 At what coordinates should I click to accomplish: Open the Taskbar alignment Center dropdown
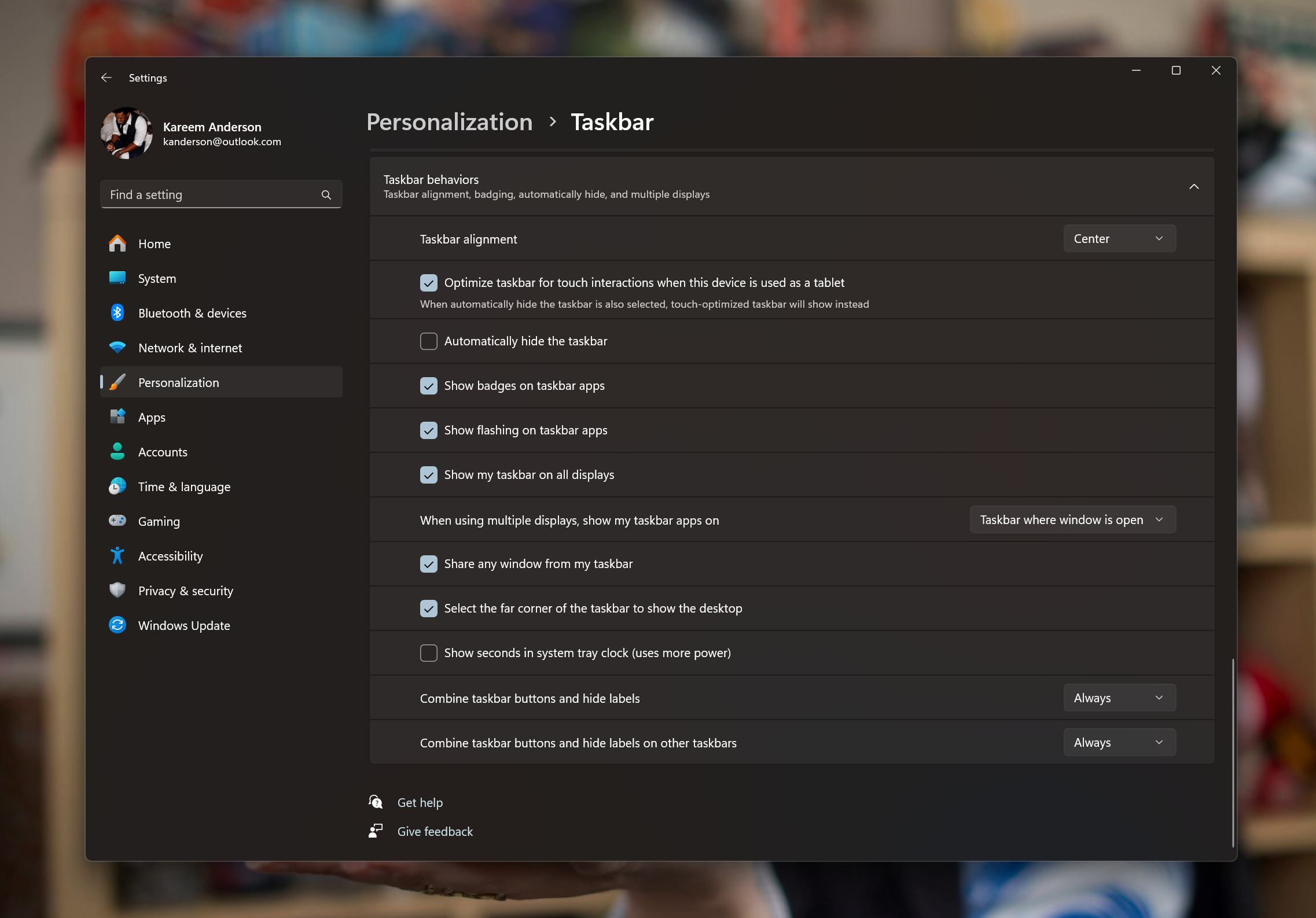(1119, 239)
